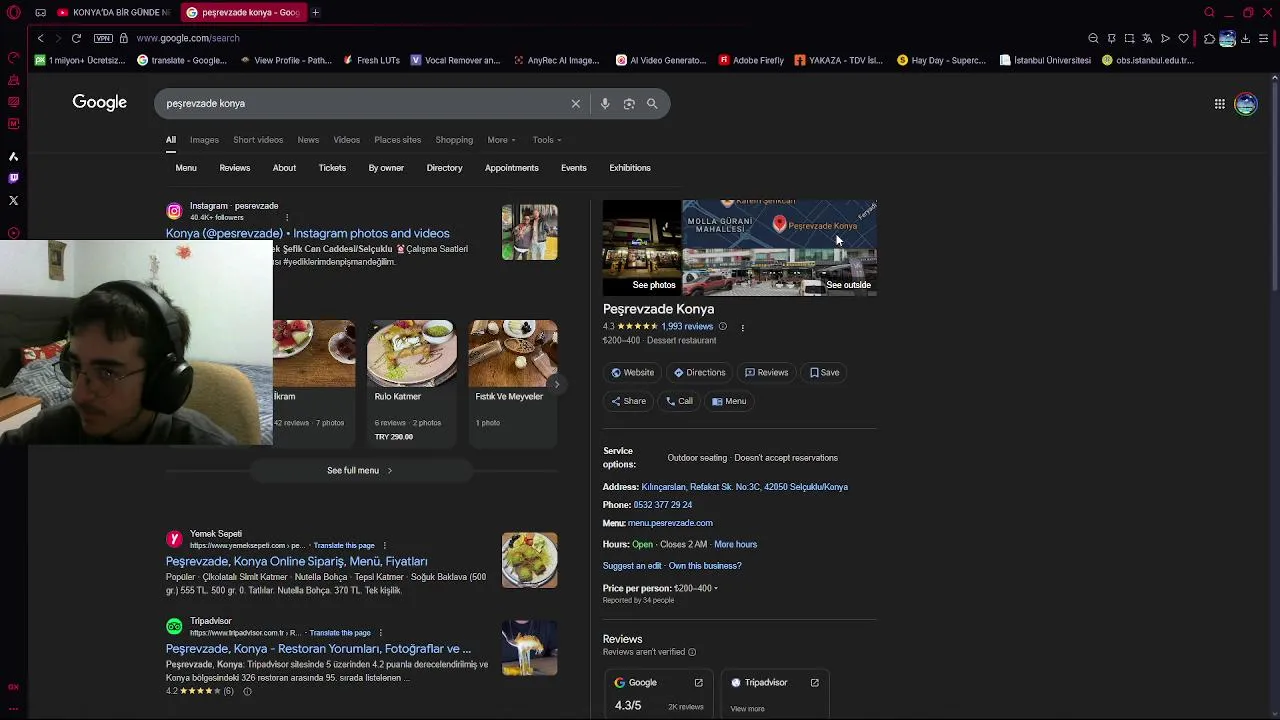Get Directions to Peşrevzade Konya
Screen dimensions: 1280x720
[699, 372]
